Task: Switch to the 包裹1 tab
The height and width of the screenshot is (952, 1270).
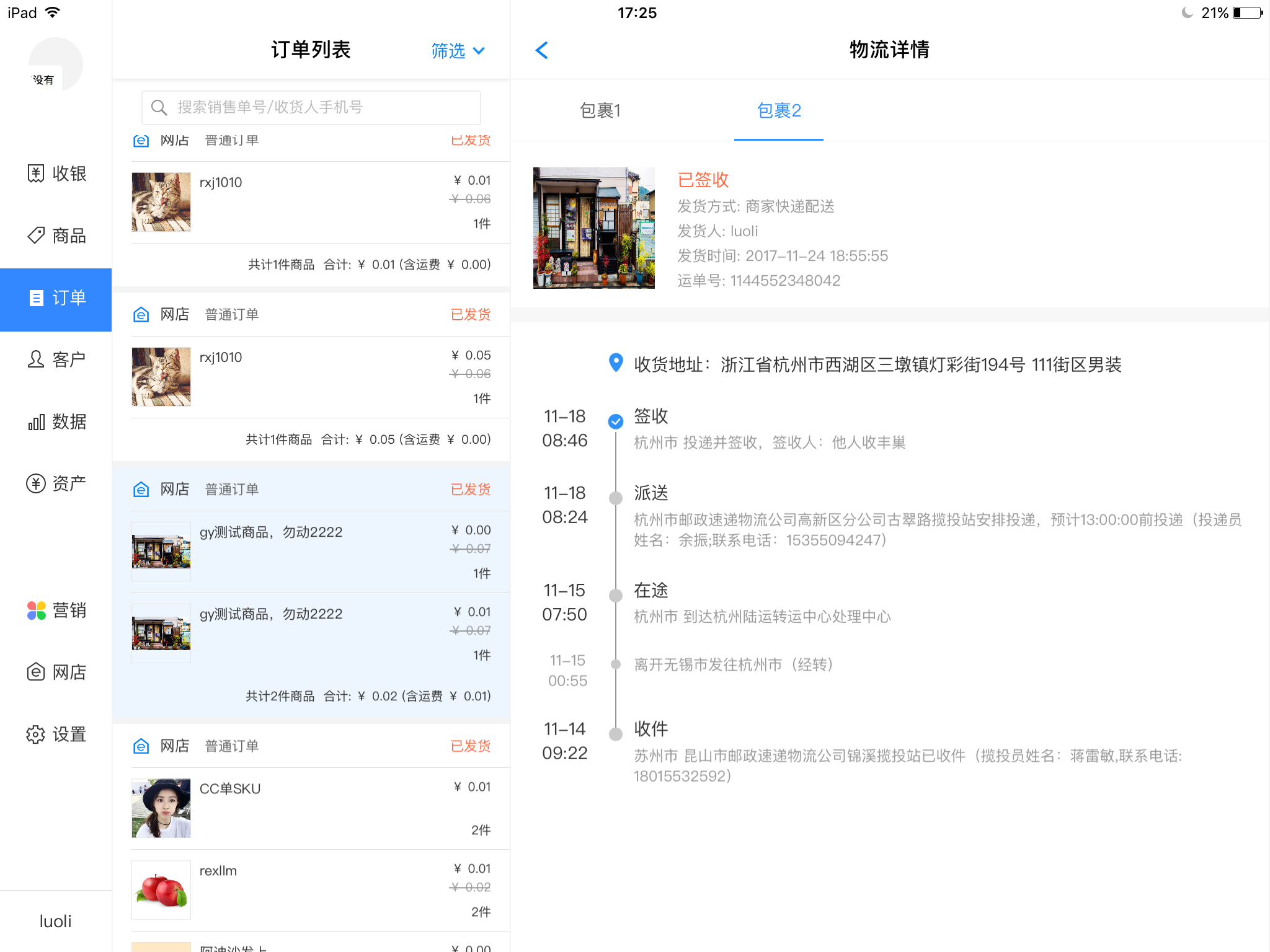Action: point(600,110)
